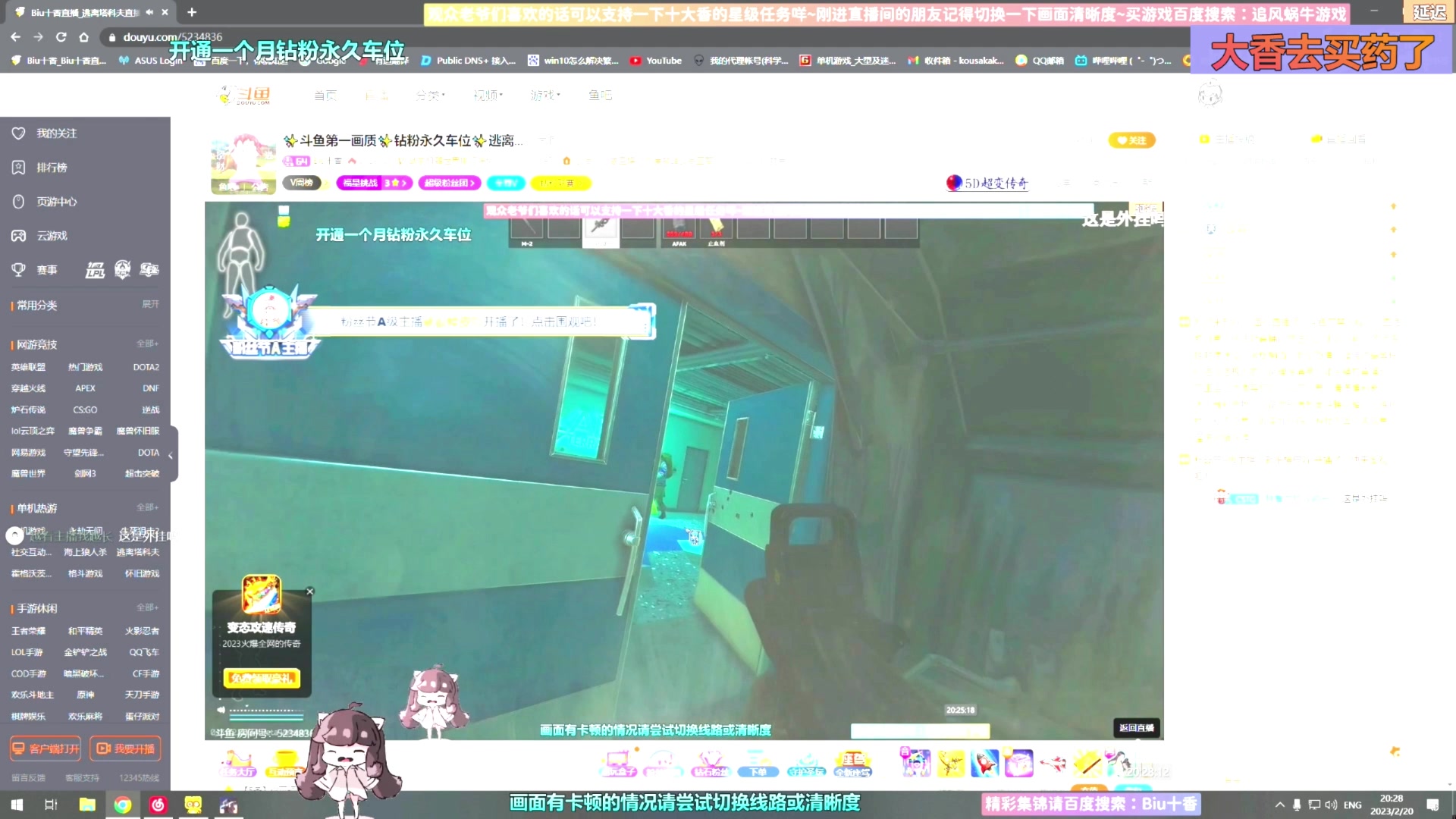This screenshot has width=1456, height=819.
Task: Open the 分类 dropdown in top navigation
Action: pyautogui.click(x=430, y=95)
